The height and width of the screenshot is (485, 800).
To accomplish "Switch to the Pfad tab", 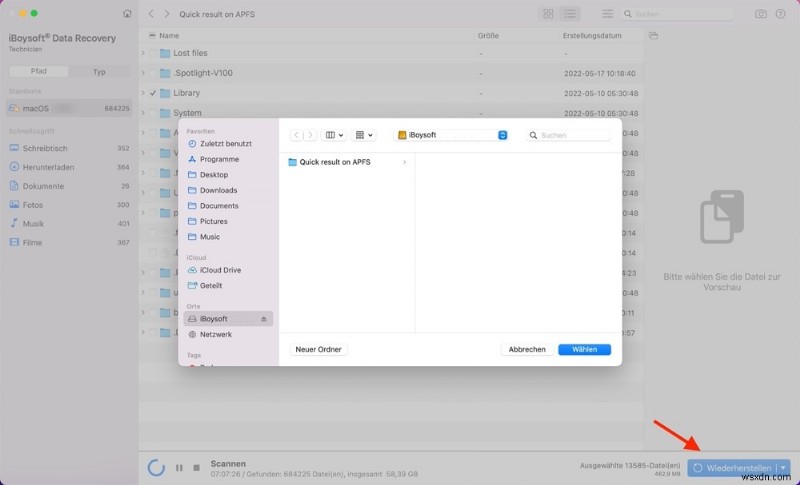I will click(39, 71).
